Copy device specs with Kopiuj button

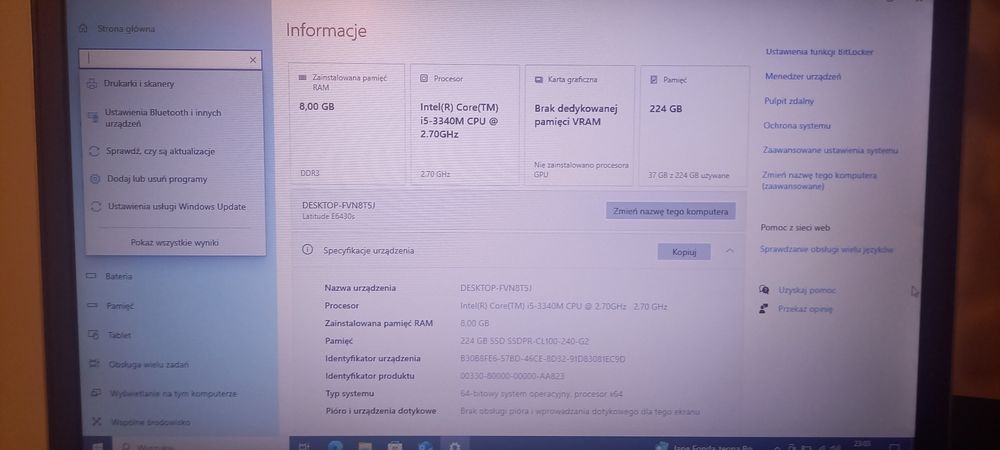click(684, 252)
